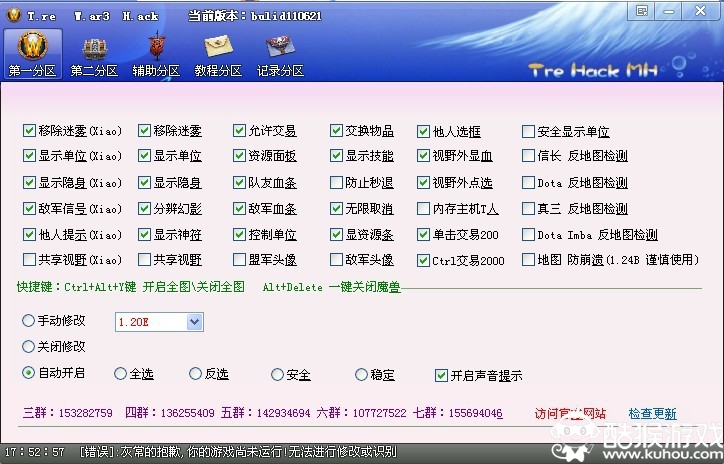
Task: Click 访问官方网站 link
Action: [570, 413]
